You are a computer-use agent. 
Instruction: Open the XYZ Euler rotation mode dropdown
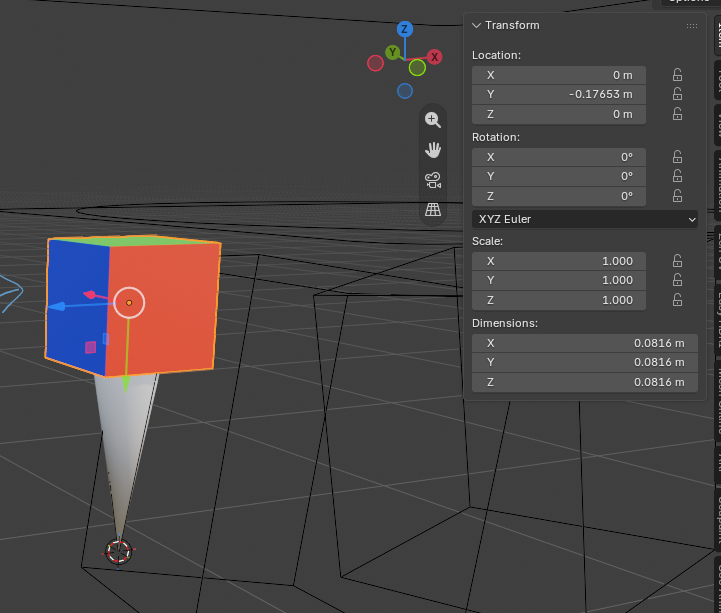[584, 219]
